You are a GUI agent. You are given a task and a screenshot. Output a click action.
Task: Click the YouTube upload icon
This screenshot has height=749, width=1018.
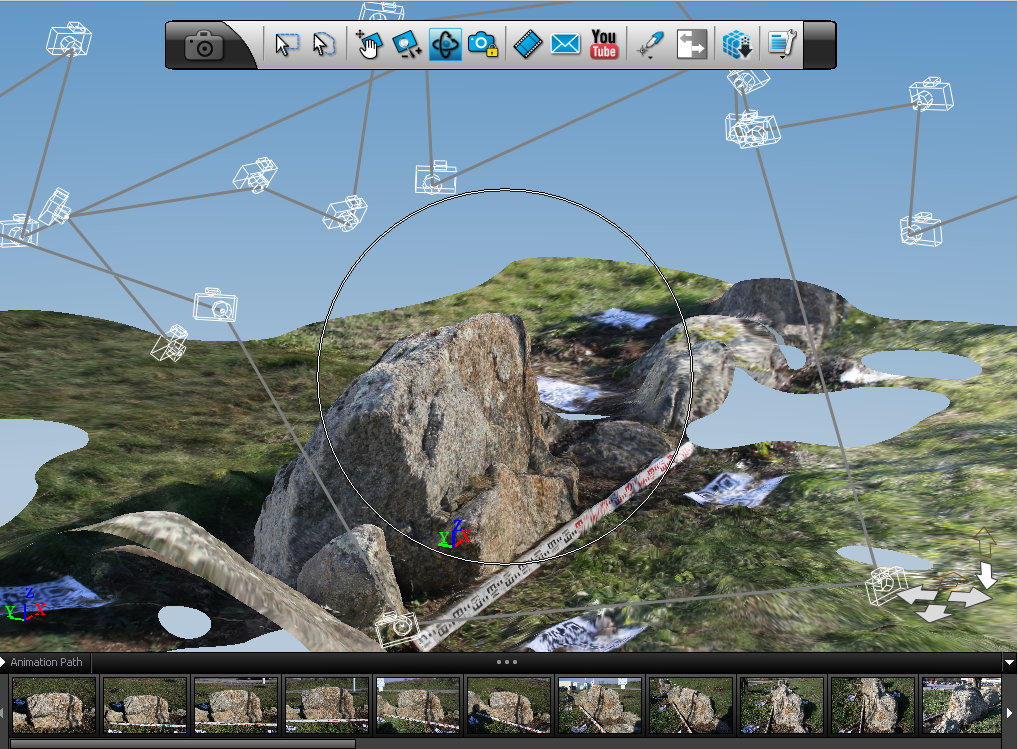[604, 45]
